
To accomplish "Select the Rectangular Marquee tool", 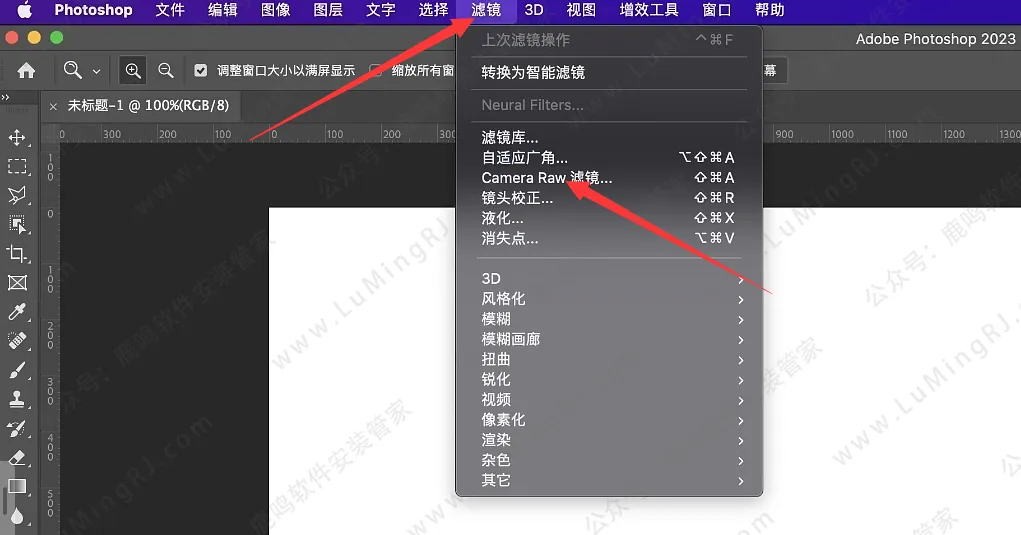I will point(17,167).
